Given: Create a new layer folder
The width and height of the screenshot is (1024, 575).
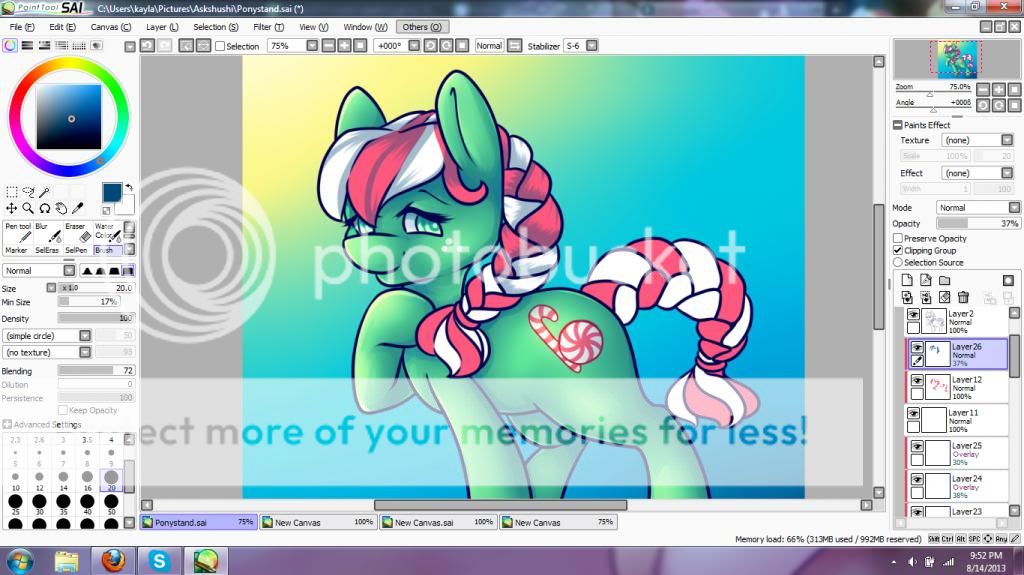Looking at the screenshot, I should click(x=944, y=280).
